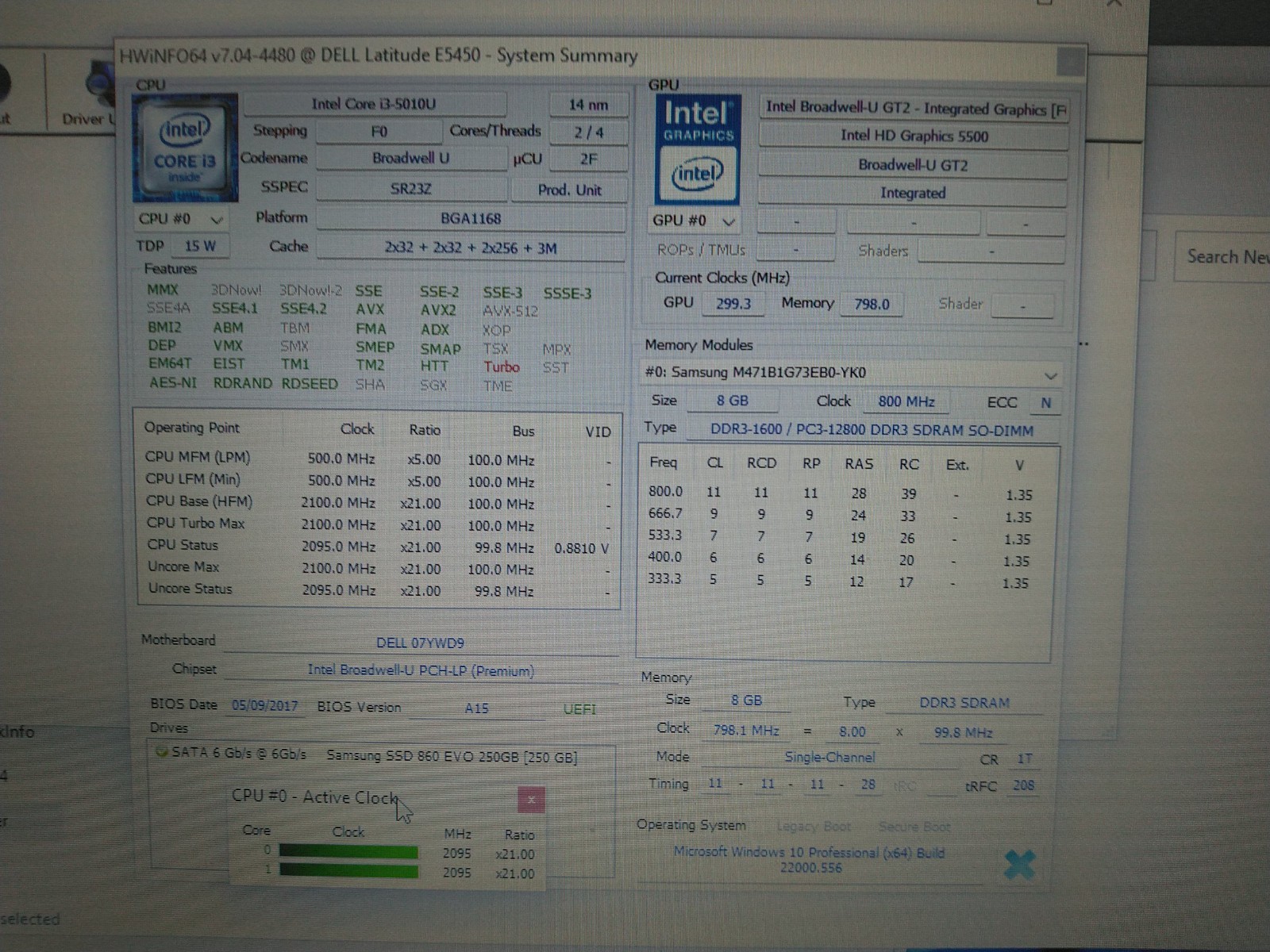Image resolution: width=1270 pixels, height=952 pixels.
Task: Click the BIOS date 05/09/2017
Action: click(265, 706)
